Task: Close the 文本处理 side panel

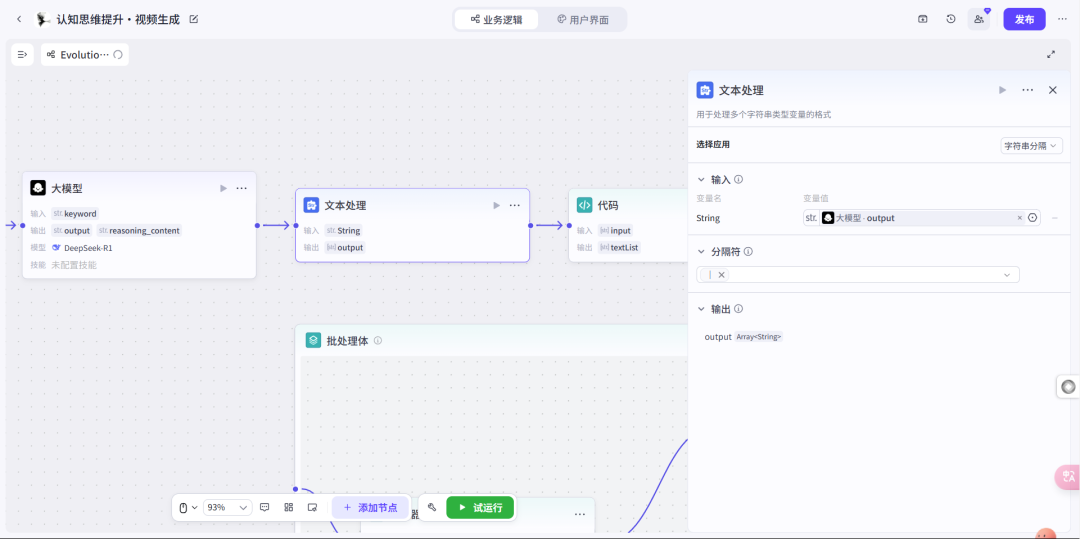Action: [1052, 90]
